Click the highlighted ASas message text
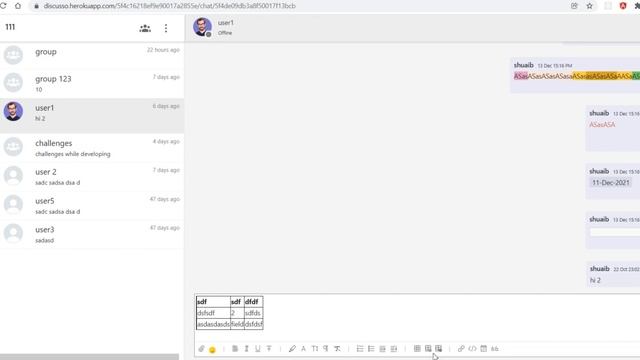This screenshot has width=640, height=360. click(577, 76)
